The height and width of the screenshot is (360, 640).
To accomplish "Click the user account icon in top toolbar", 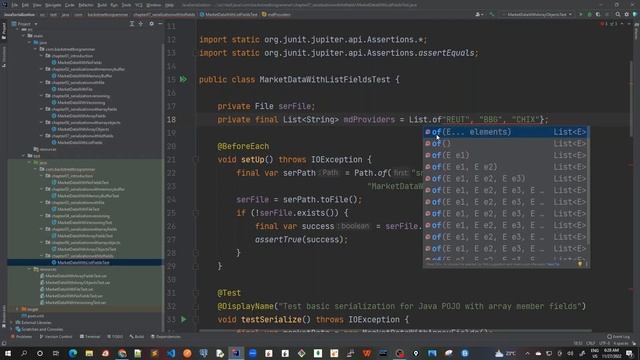I will click(479, 14).
